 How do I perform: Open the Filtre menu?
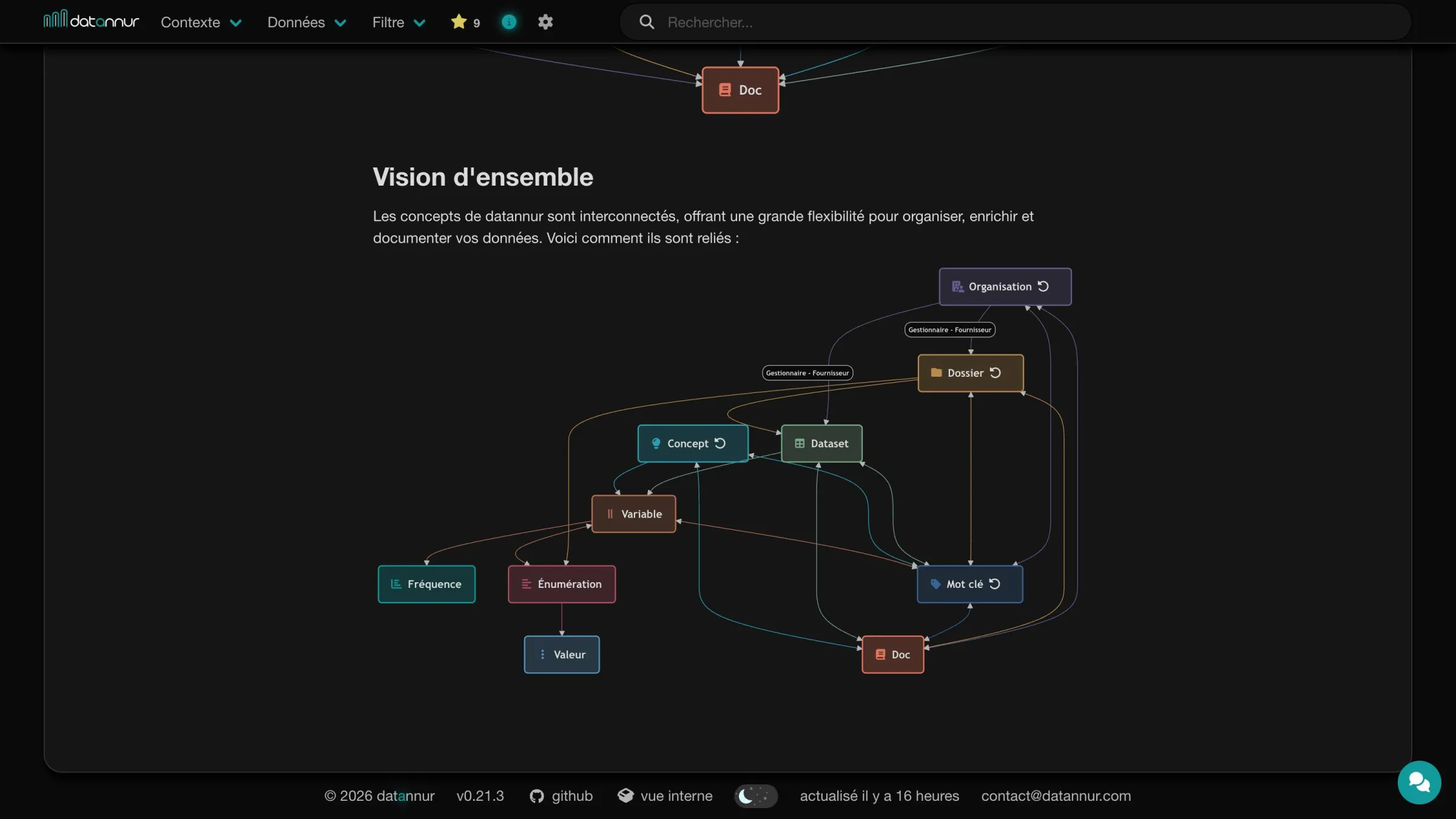(399, 22)
